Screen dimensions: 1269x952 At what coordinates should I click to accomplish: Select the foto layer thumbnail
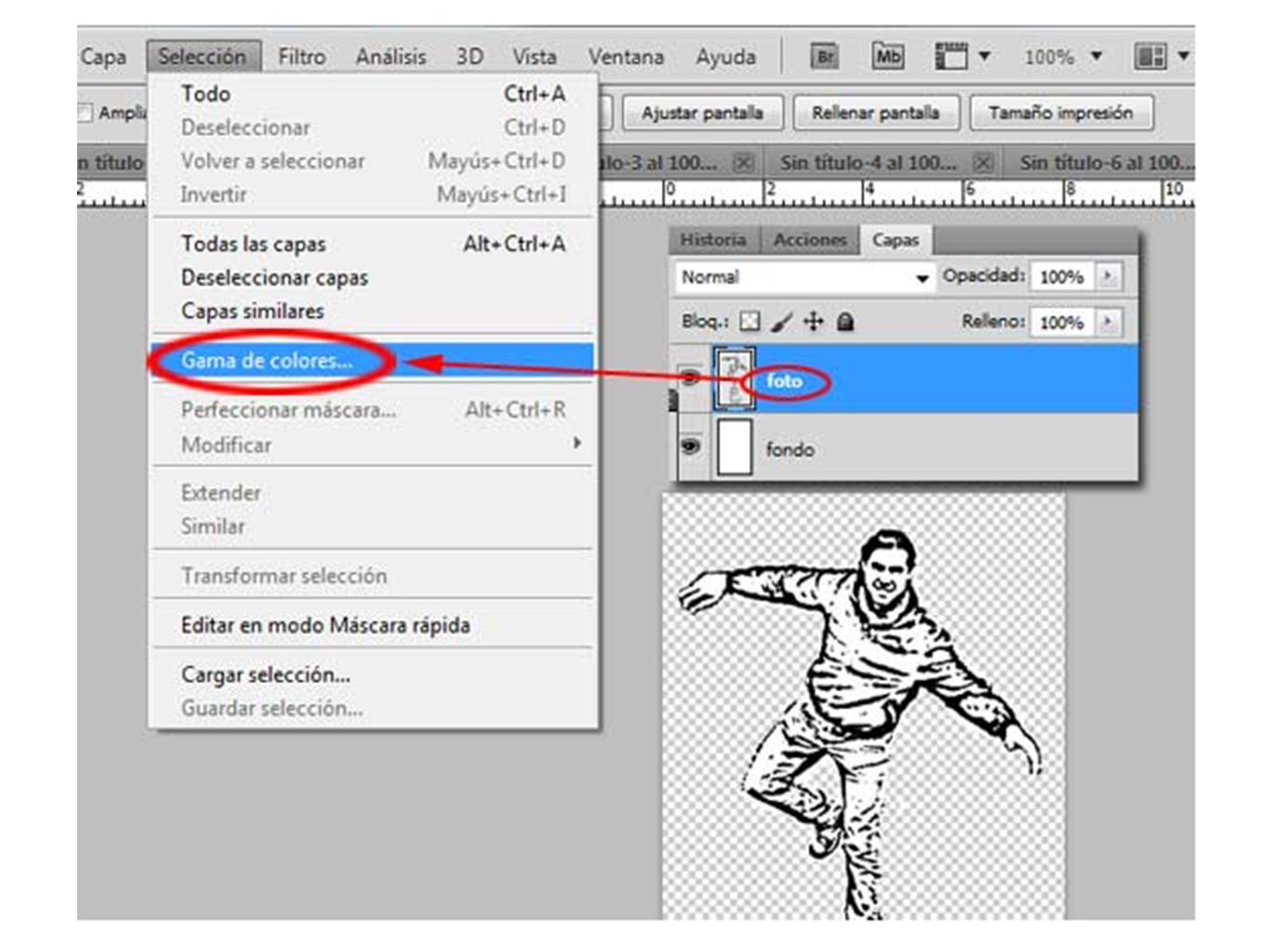point(734,377)
